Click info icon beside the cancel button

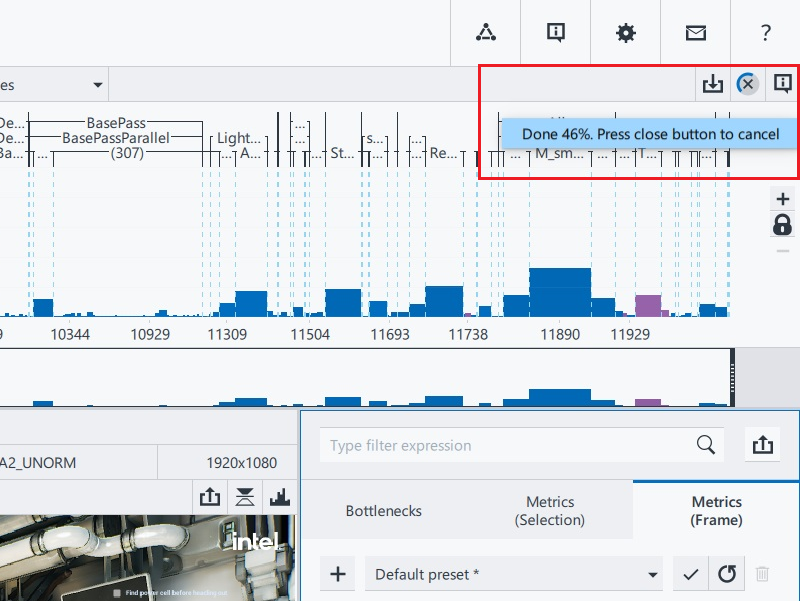click(x=783, y=84)
